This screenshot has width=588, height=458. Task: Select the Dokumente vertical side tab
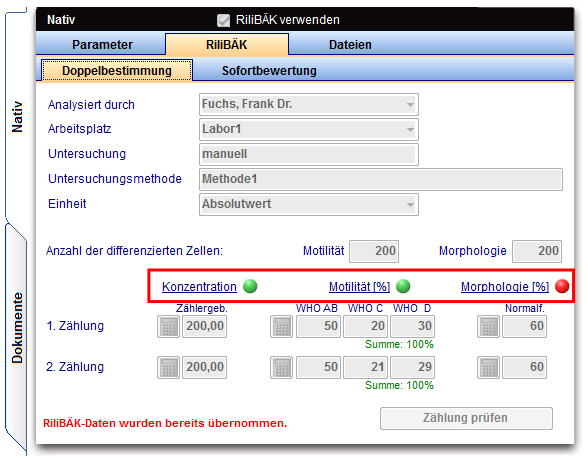(17, 328)
